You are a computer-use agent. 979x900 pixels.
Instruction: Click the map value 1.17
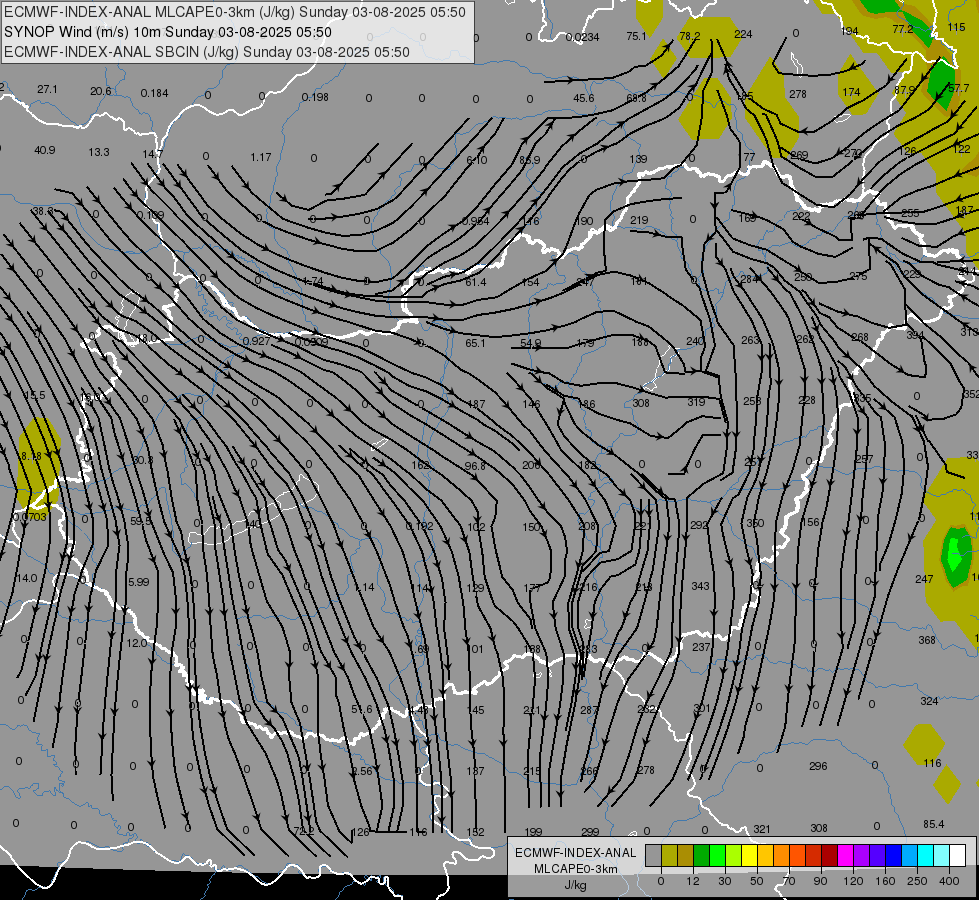tap(261, 157)
